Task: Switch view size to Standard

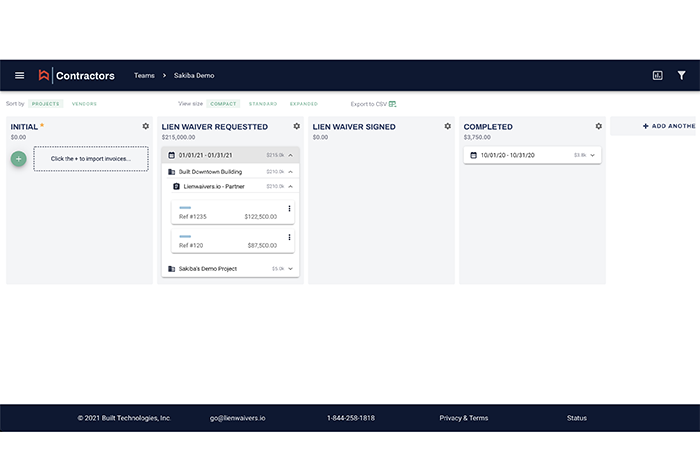Action: coord(263,104)
